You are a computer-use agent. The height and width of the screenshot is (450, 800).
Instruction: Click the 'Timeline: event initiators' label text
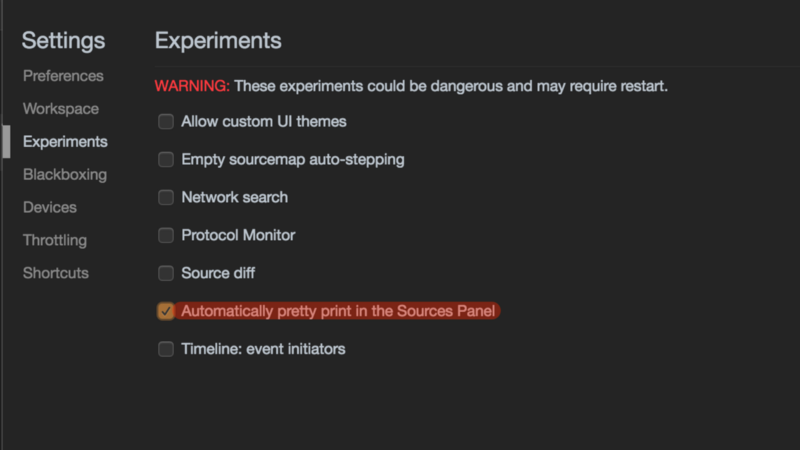(x=263, y=349)
